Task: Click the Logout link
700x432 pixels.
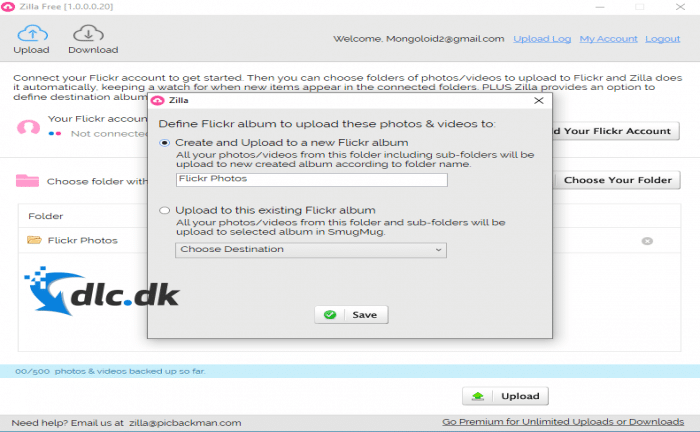Action: point(662,39)
